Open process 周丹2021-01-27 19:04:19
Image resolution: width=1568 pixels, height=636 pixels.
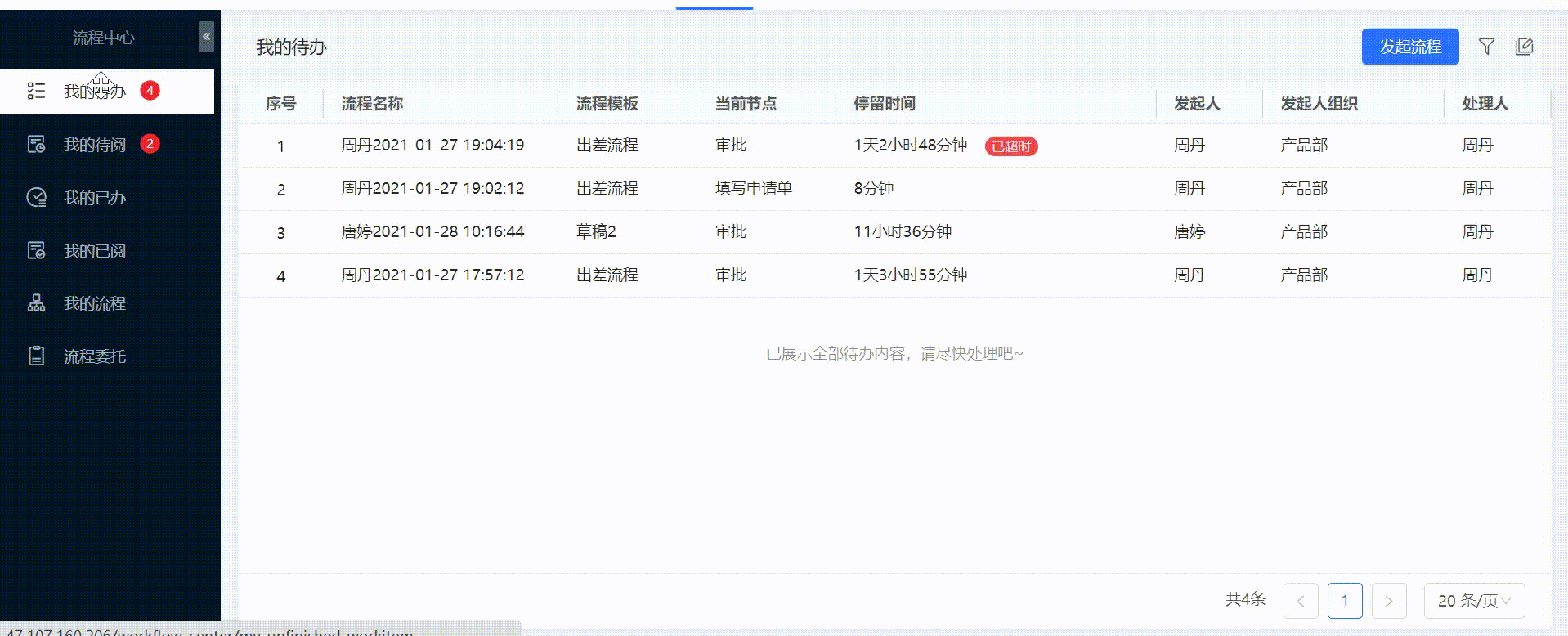pyautogui.click(x=432, y=146)
